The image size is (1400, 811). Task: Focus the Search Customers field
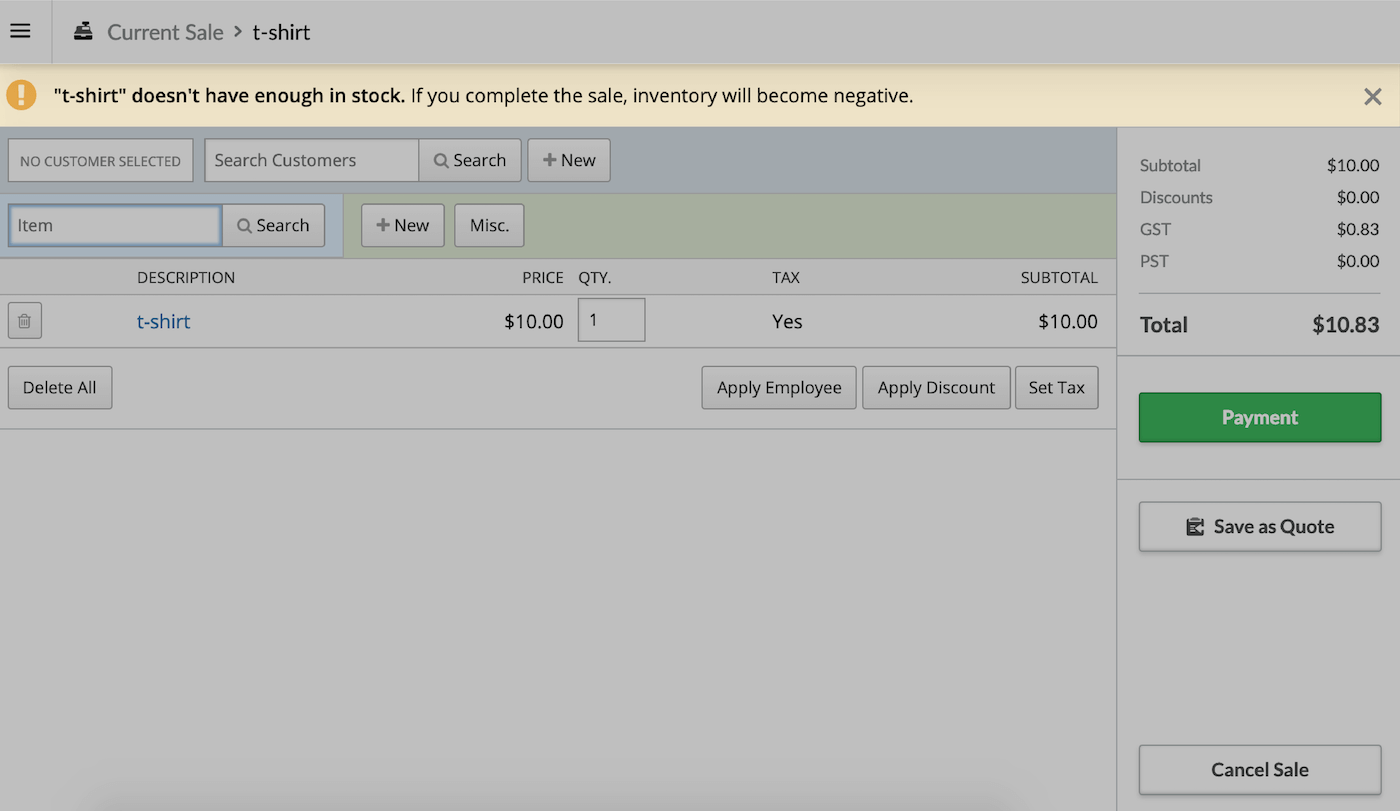click(311, 160)
